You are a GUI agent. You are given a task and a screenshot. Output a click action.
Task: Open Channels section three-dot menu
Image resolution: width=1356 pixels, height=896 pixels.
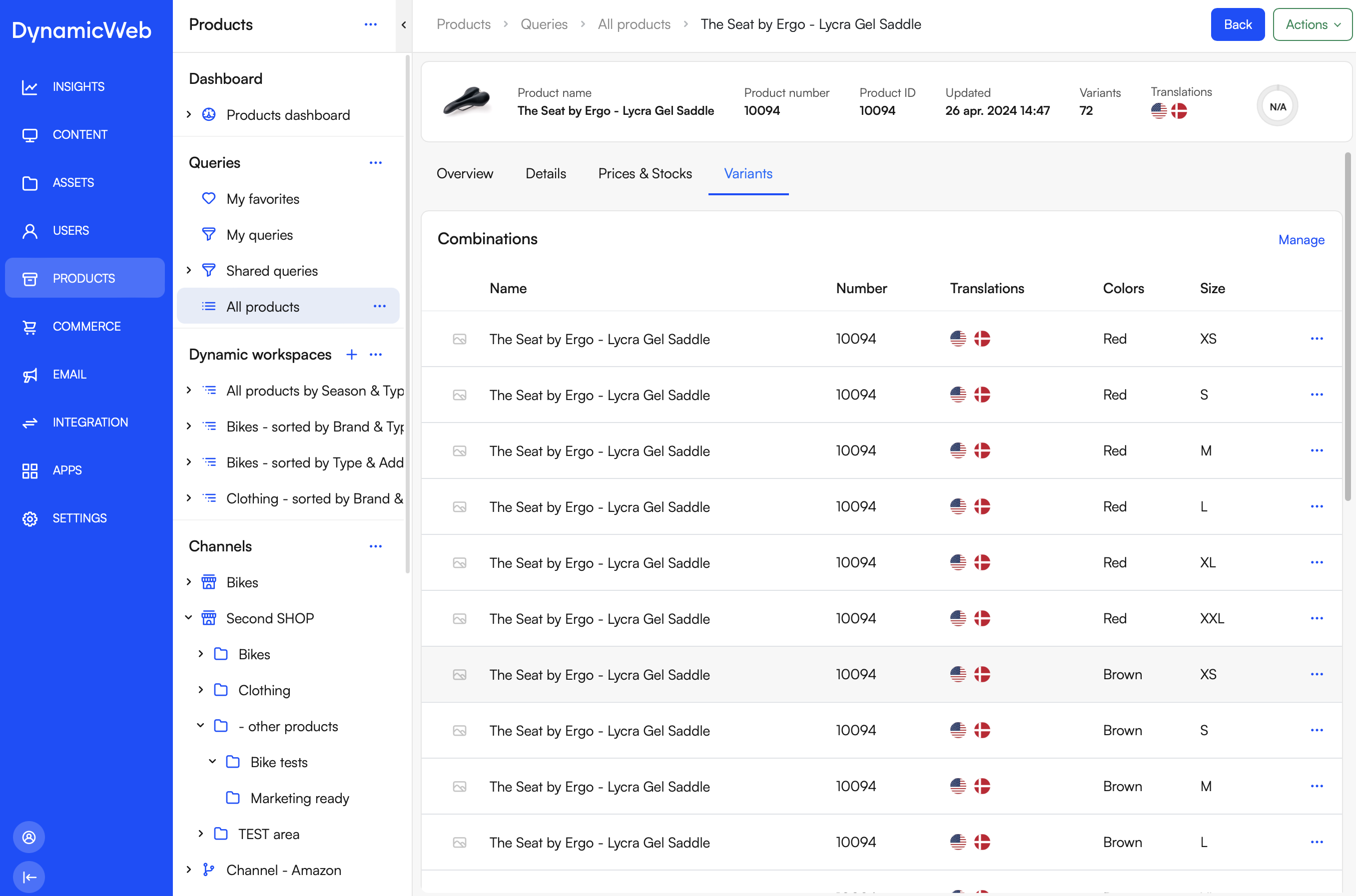coord(376,546)
